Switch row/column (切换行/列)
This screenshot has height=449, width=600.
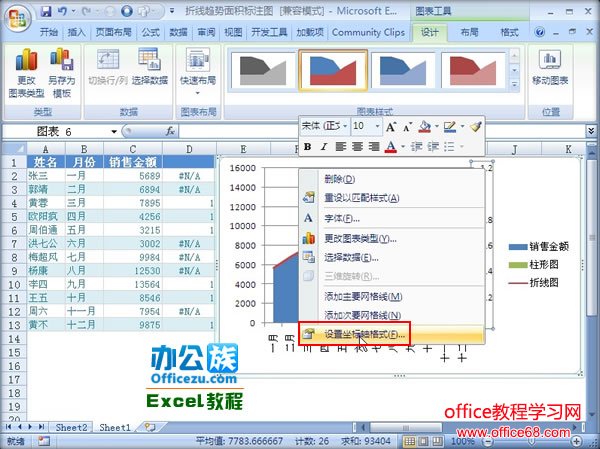pos(108,67)
